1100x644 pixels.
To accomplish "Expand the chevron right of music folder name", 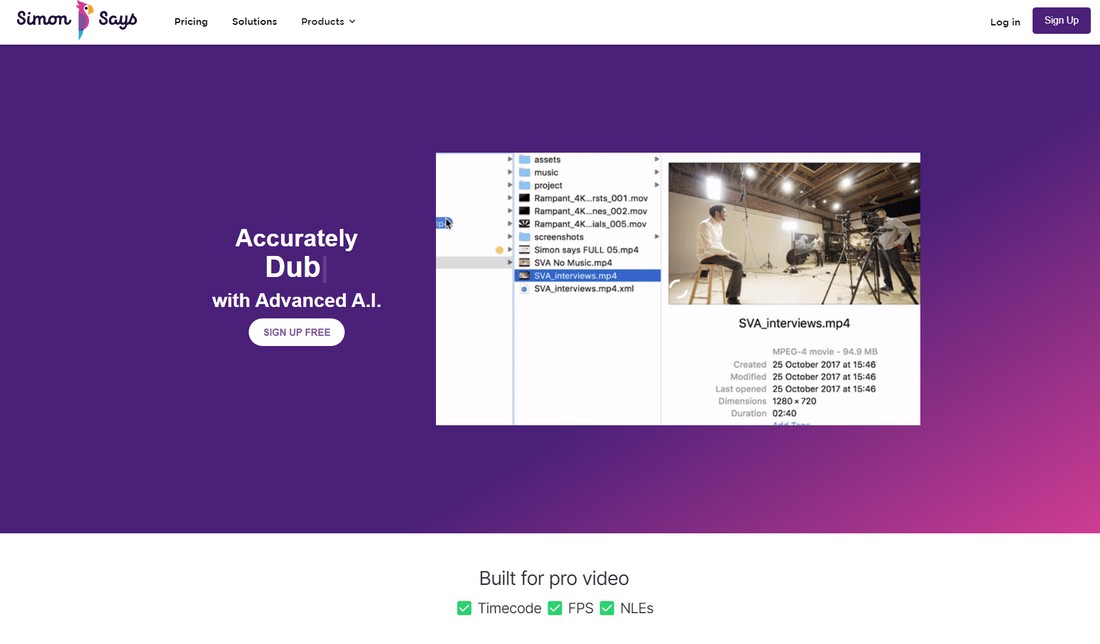I will coord(657,173).
